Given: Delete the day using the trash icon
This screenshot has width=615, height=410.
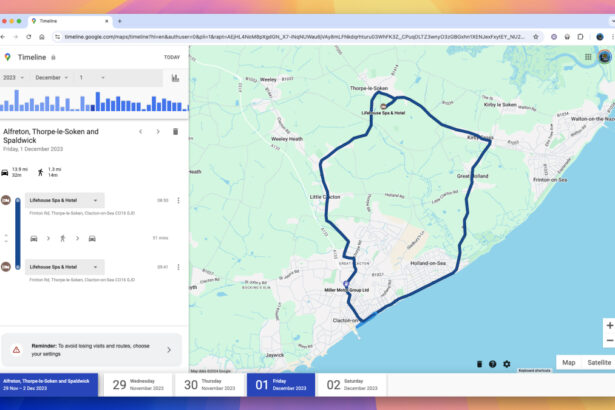Looking at the screenshot, I should coord(175,131).
